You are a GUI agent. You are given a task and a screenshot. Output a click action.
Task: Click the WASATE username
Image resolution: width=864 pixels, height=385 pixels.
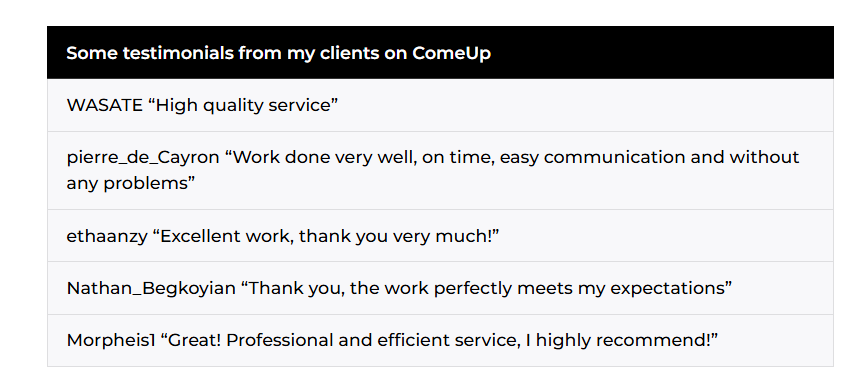pos(104,105)
